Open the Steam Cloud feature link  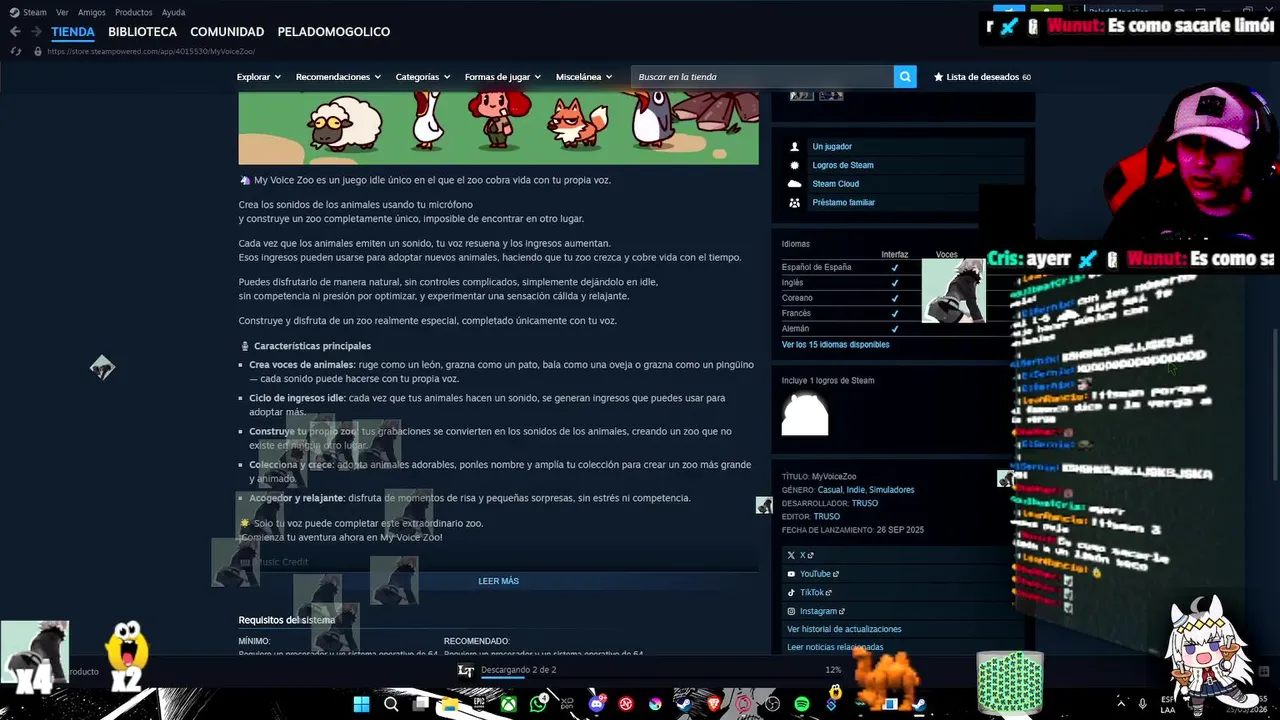835,184
